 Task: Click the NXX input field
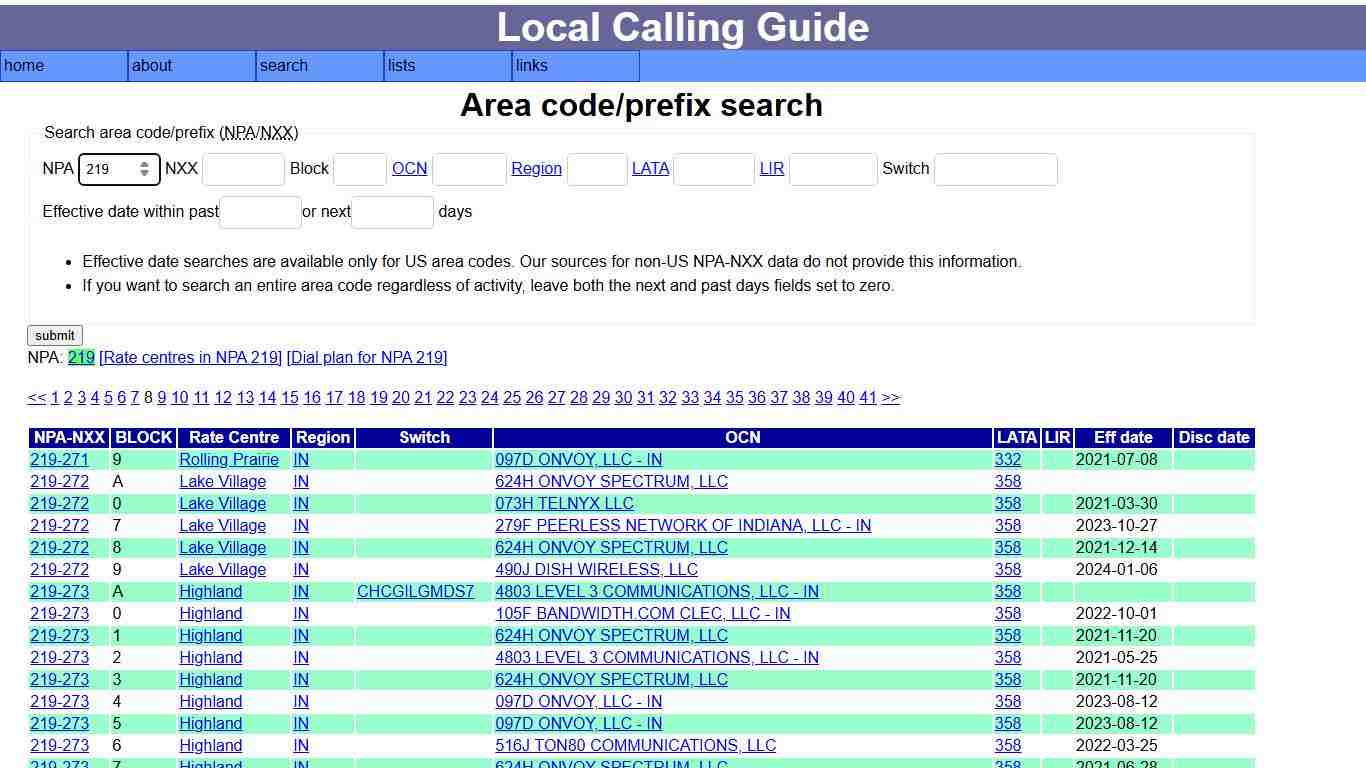point(243,169)
